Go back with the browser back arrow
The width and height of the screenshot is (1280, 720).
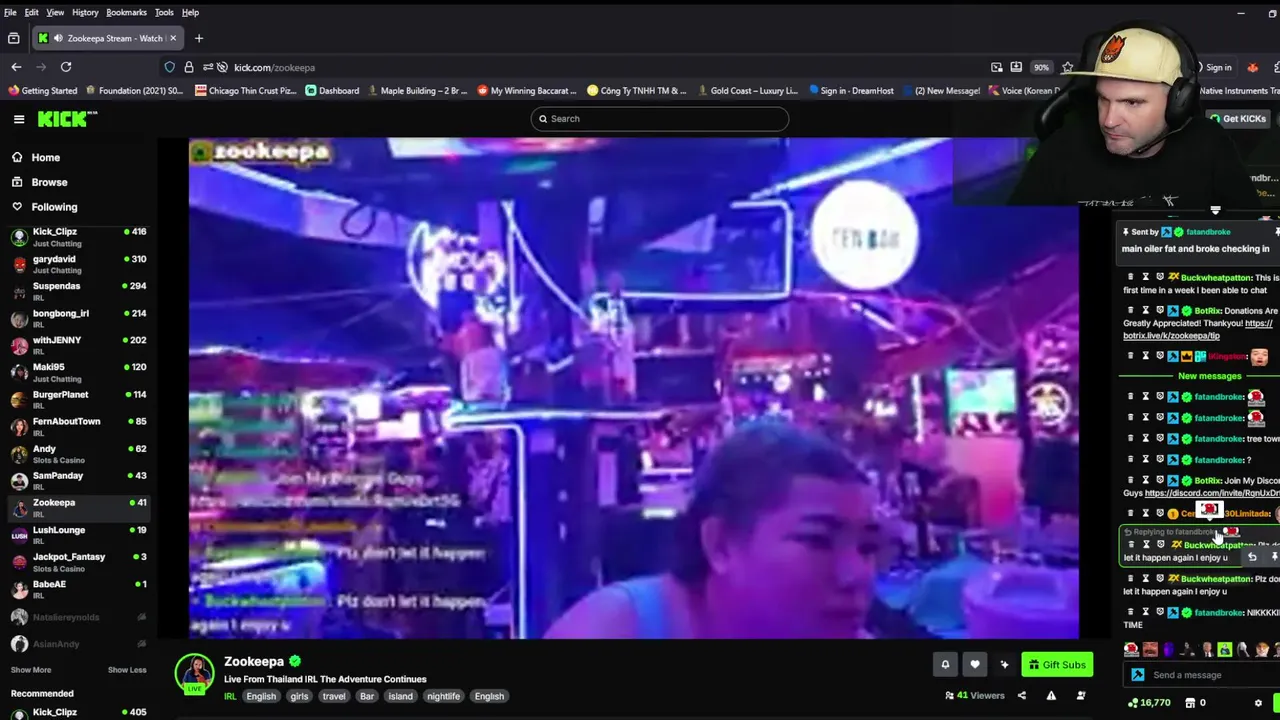(x=16, y=67)
